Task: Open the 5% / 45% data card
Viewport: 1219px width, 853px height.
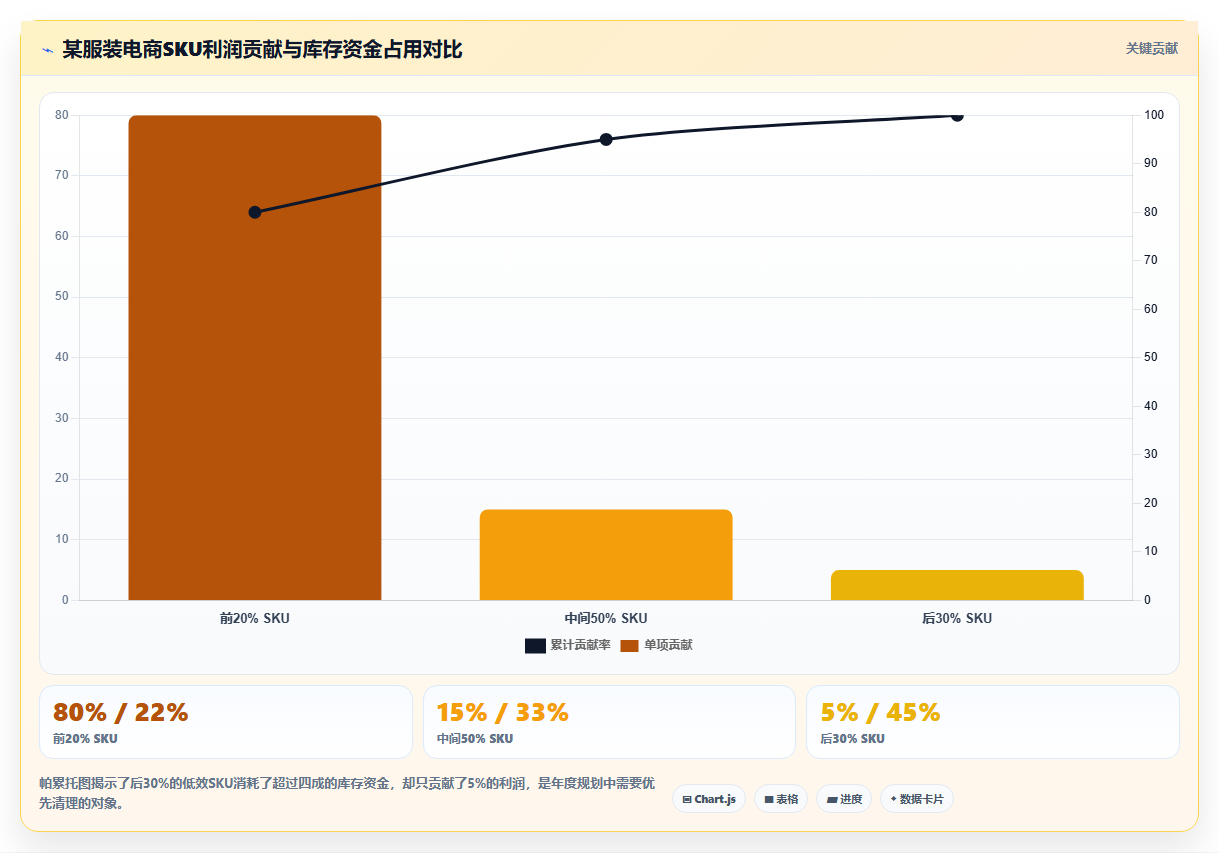Action: click(x=993, y=722)
